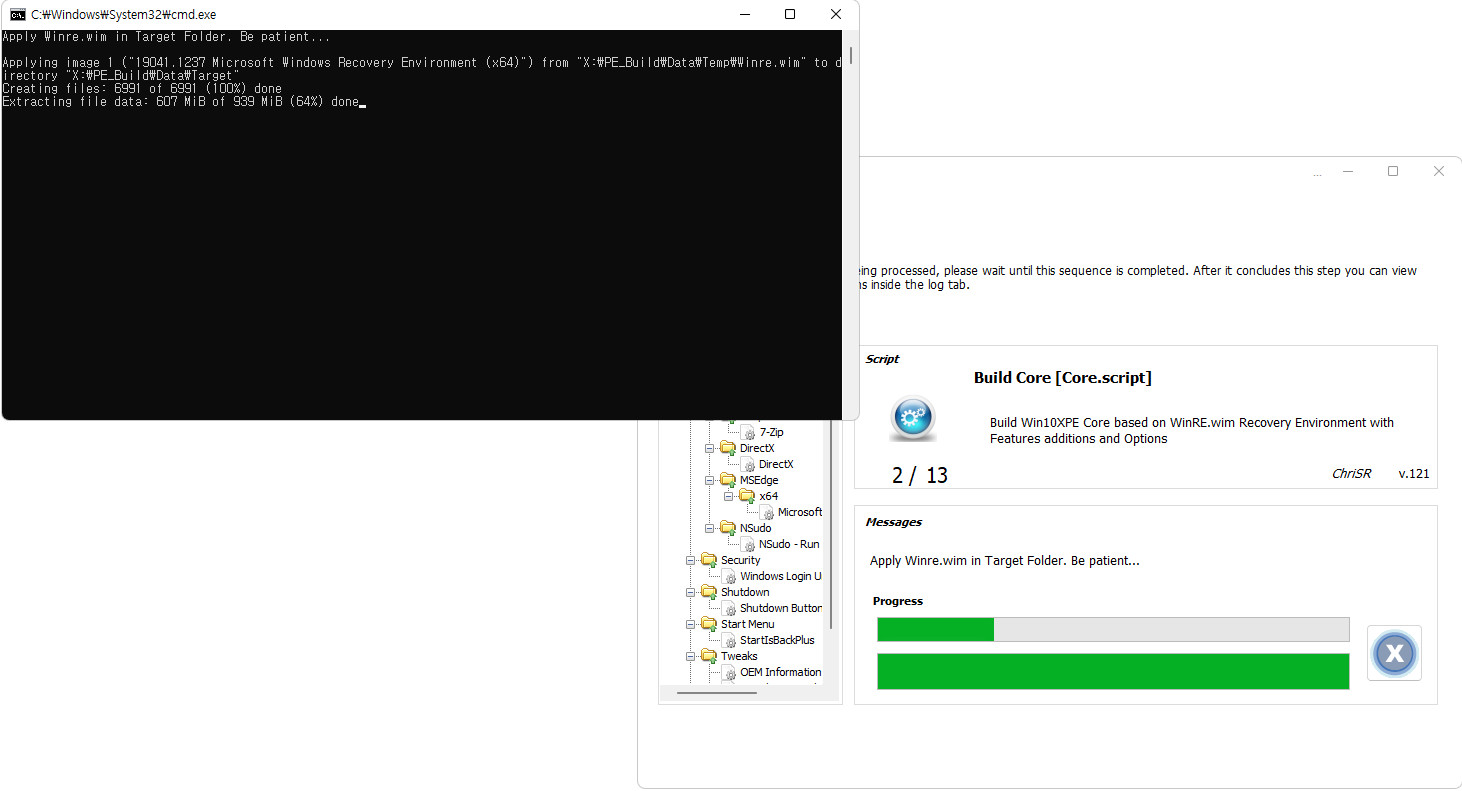
Task: Click the Windows Login script icon
Action: (729, 577)
